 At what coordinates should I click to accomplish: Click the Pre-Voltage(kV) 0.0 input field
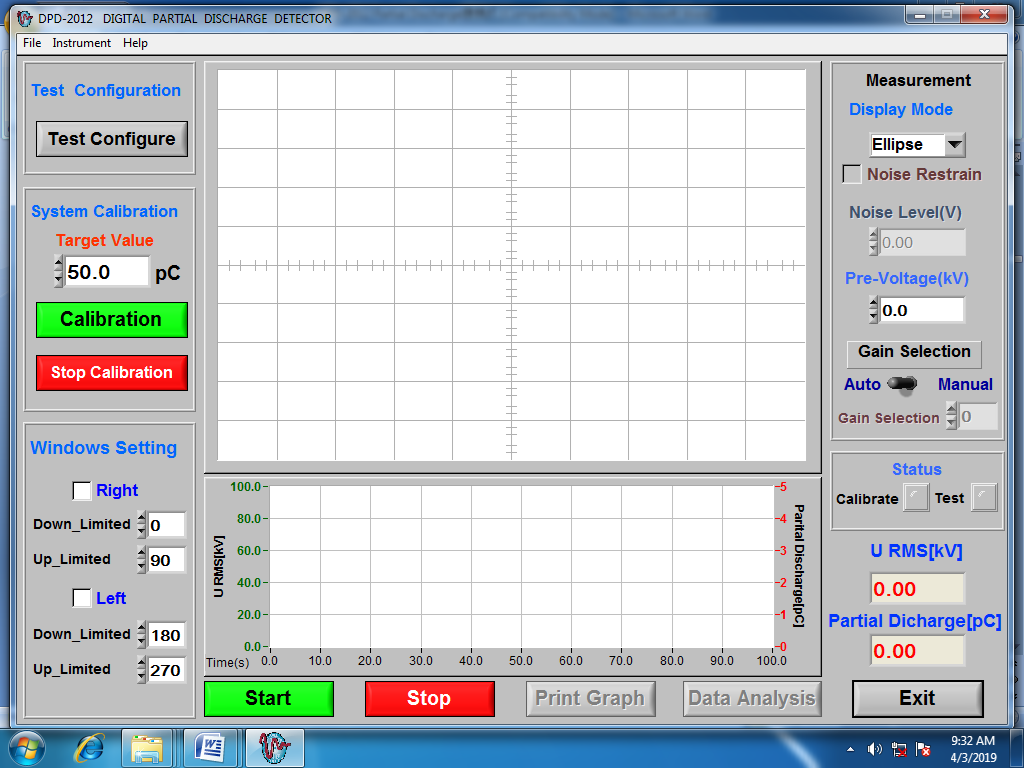(921, 310)
